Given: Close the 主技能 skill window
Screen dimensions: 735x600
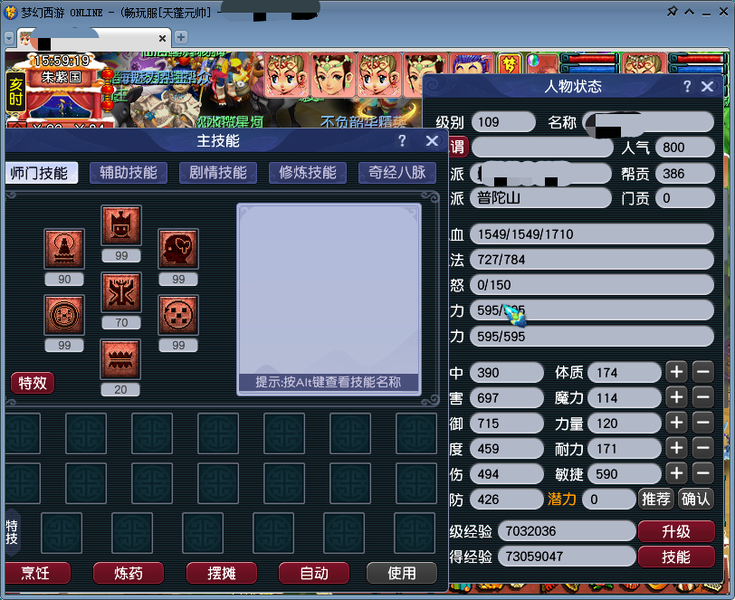Looking at the screenshot, I should [x=432, y=141].
